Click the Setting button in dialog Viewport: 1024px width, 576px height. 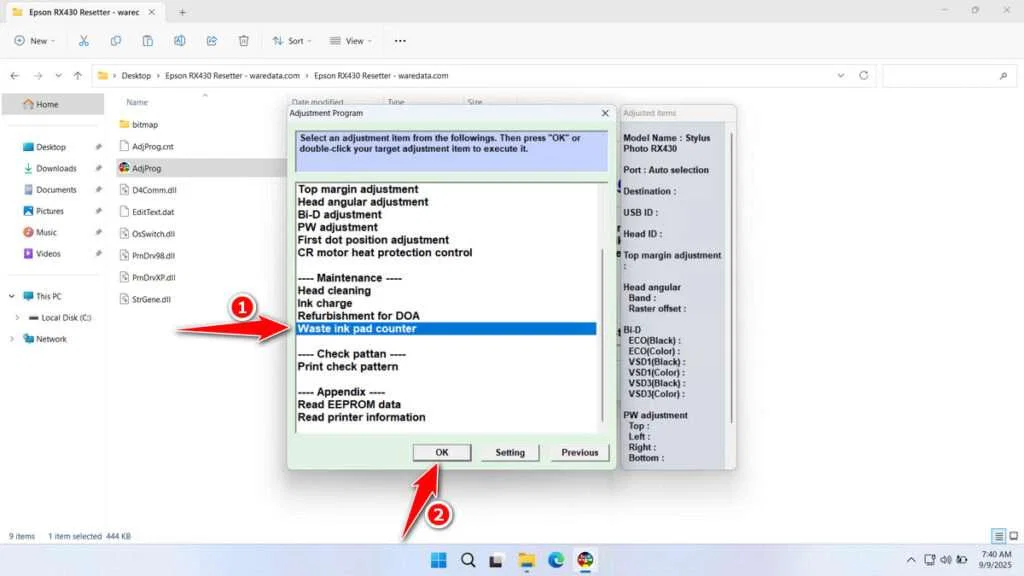[509, 452]
